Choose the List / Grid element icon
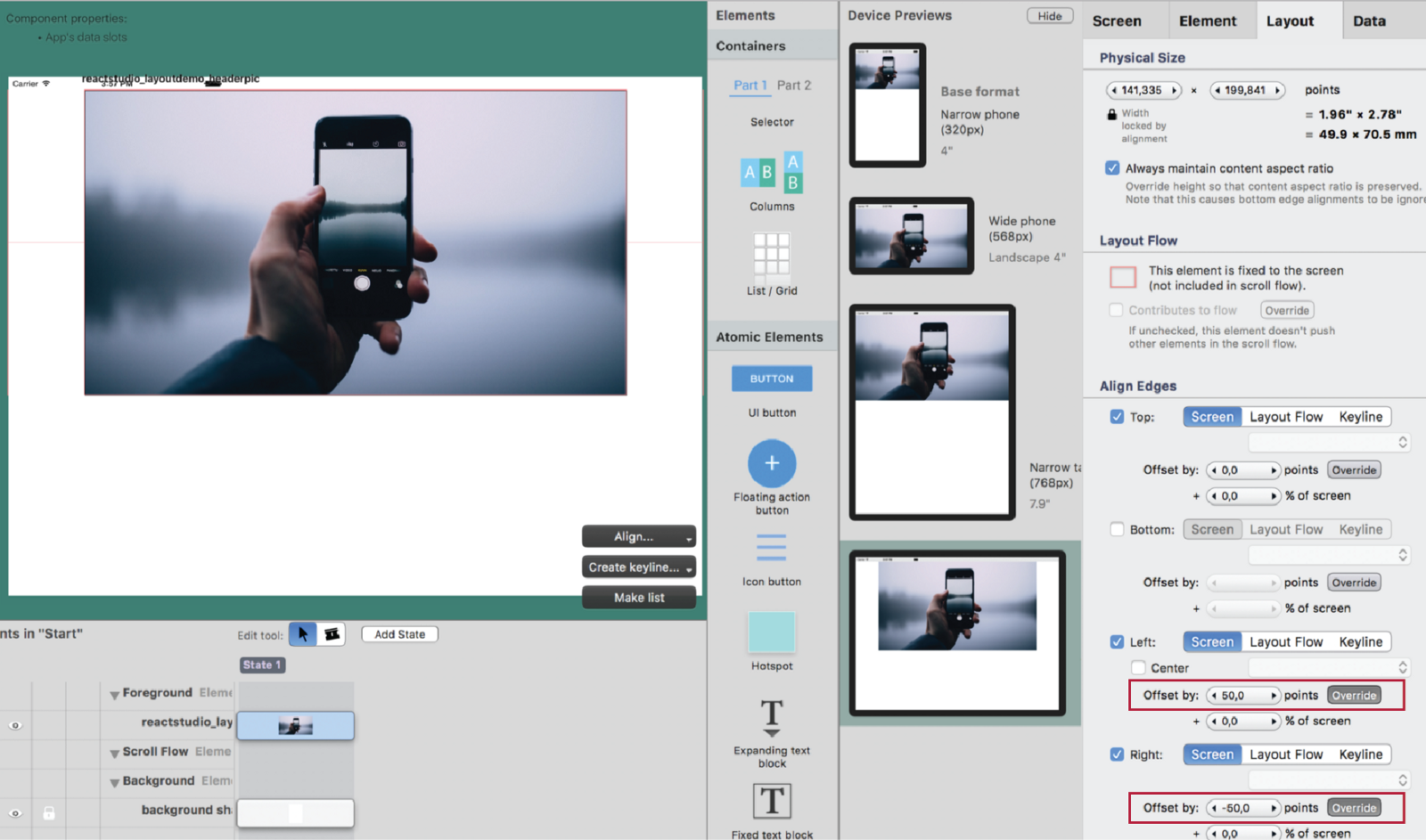Viewport: 1426px width, 840px height. tap(772, 254)
